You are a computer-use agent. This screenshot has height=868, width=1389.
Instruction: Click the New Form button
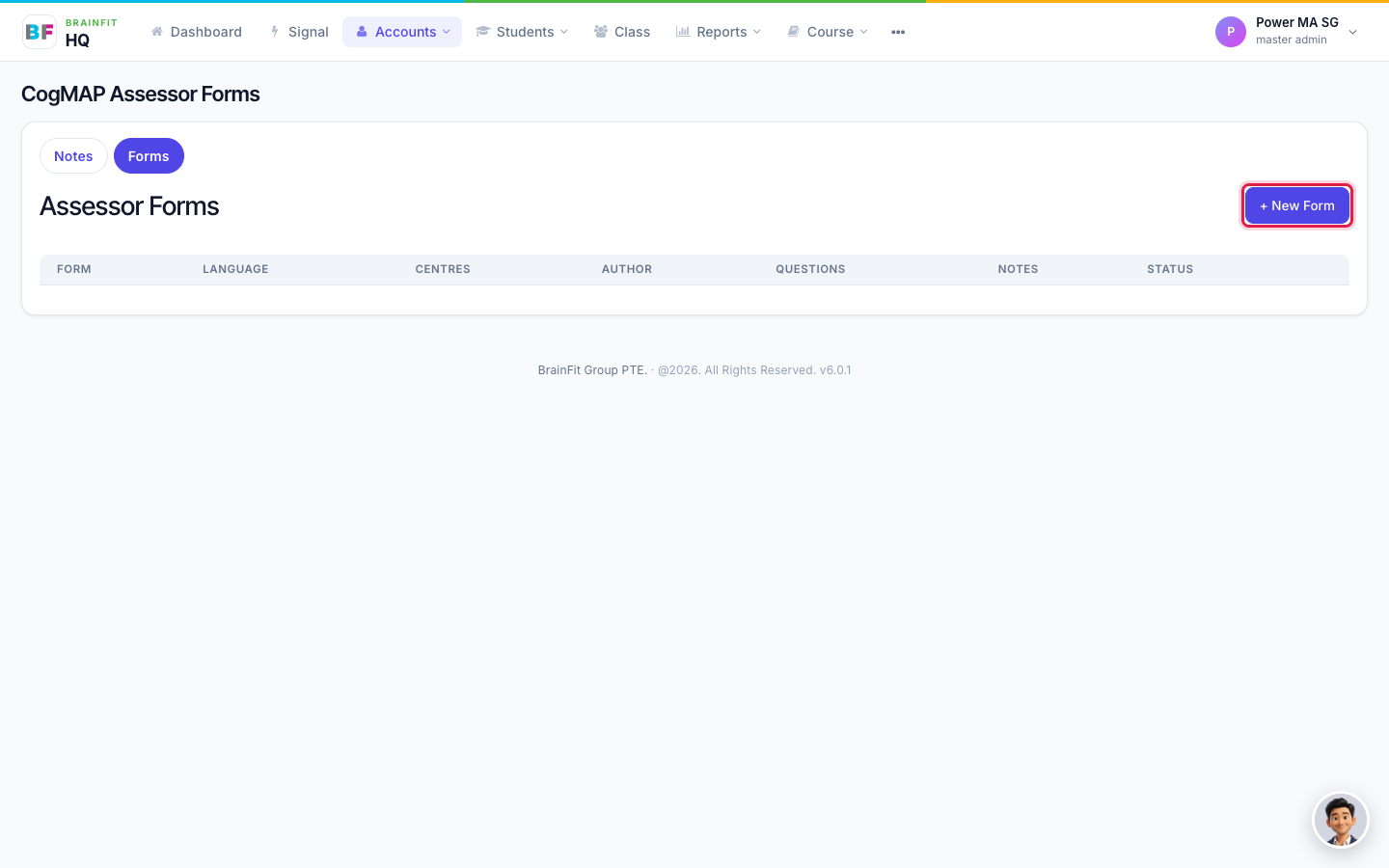coord(1297,205)
